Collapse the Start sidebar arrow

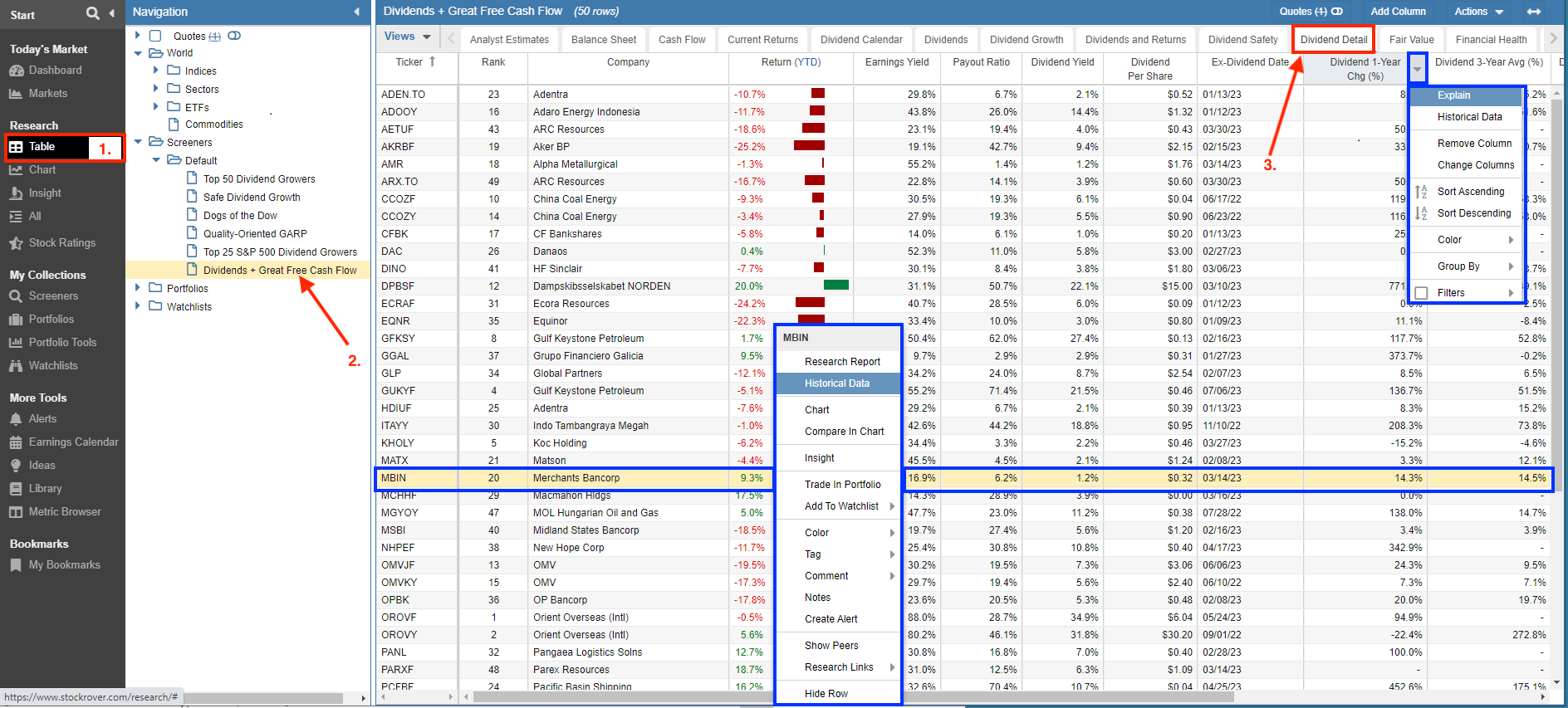point(111,13)
